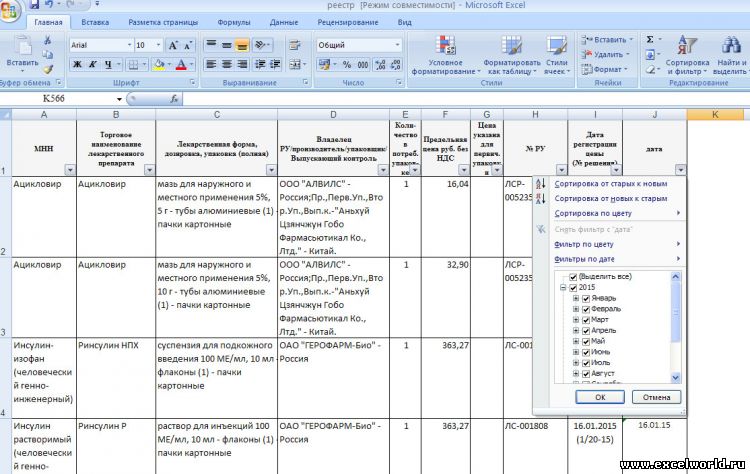Image resolution: width=750 pixels, height=474 pixels.
Task: Uncheck the Апрель checkbox
Action: (x=586, y=331)
